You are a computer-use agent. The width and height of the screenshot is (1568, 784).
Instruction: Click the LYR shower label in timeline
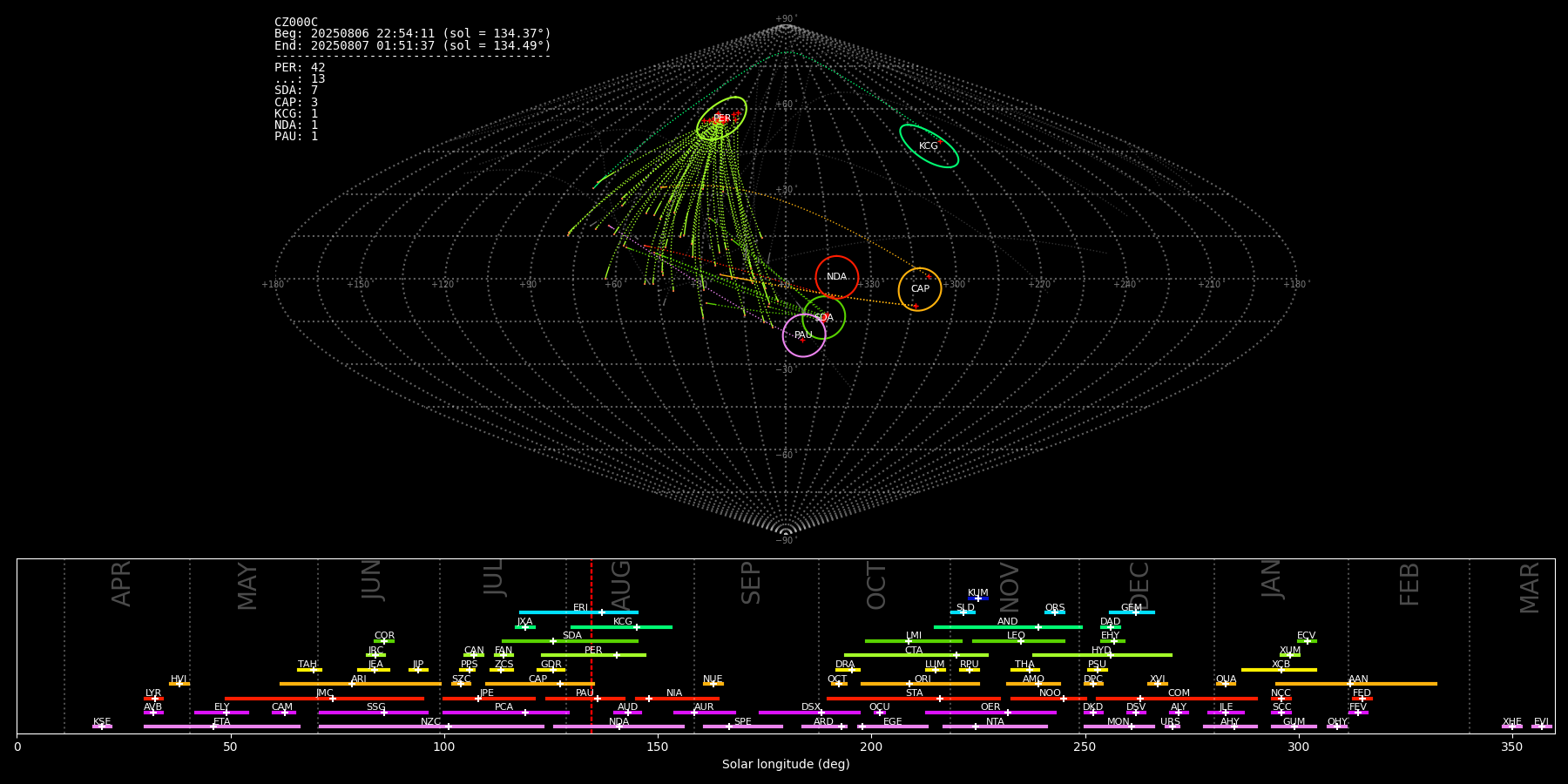tap(153, 693)
